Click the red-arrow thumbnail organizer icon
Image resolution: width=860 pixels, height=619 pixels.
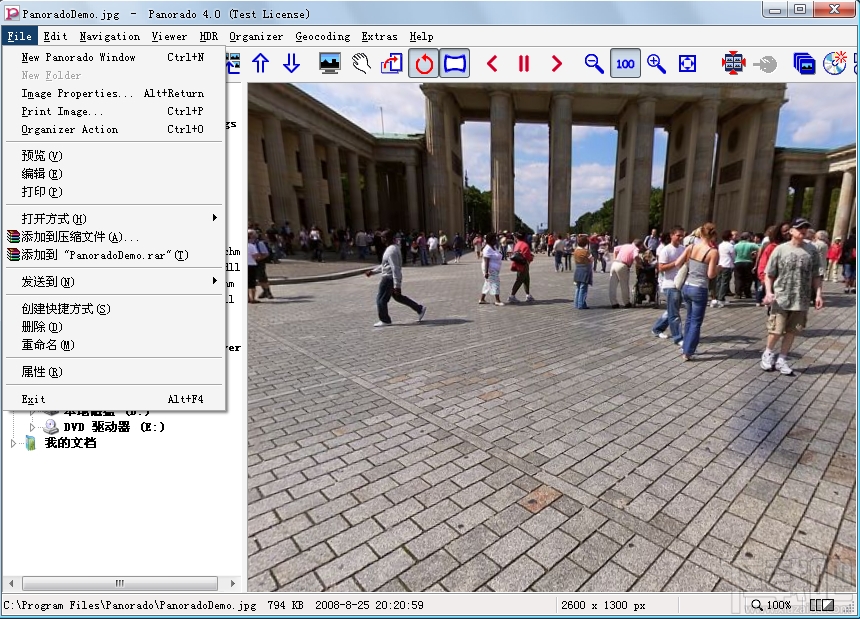click(x=733, y=64)
